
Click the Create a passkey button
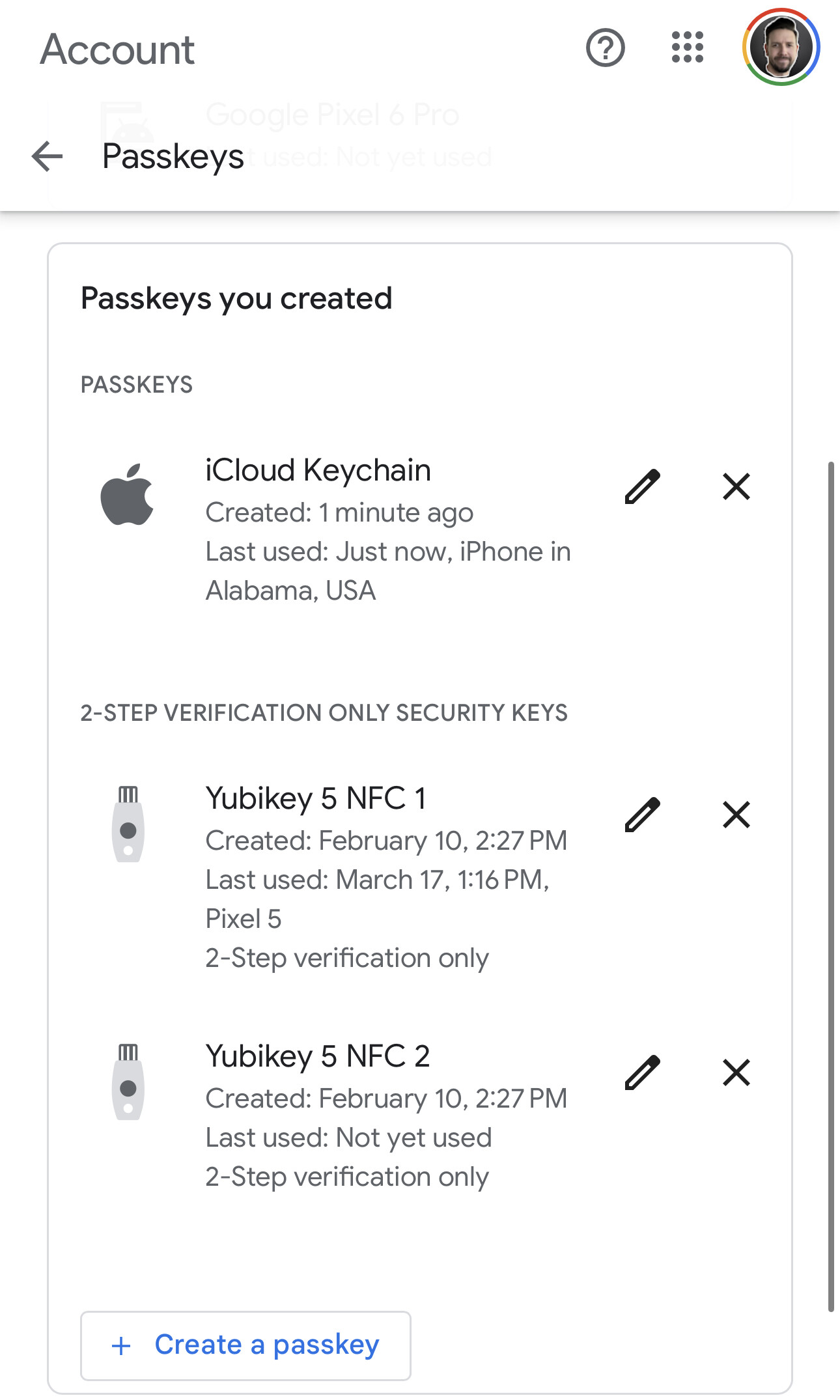pos(245,1345)
